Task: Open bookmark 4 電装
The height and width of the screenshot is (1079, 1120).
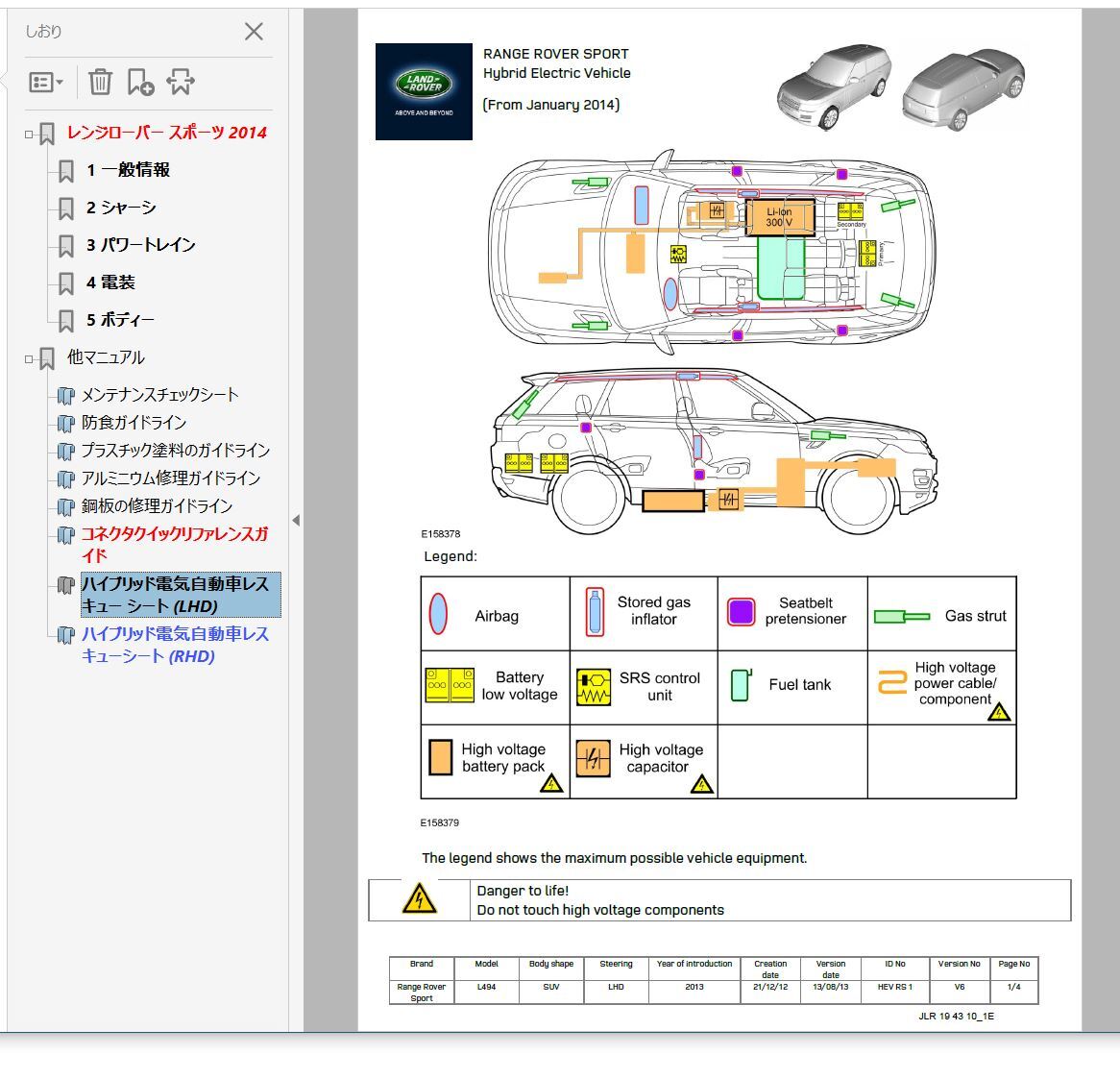Action: pyautogui.click(x=110, y=282)
